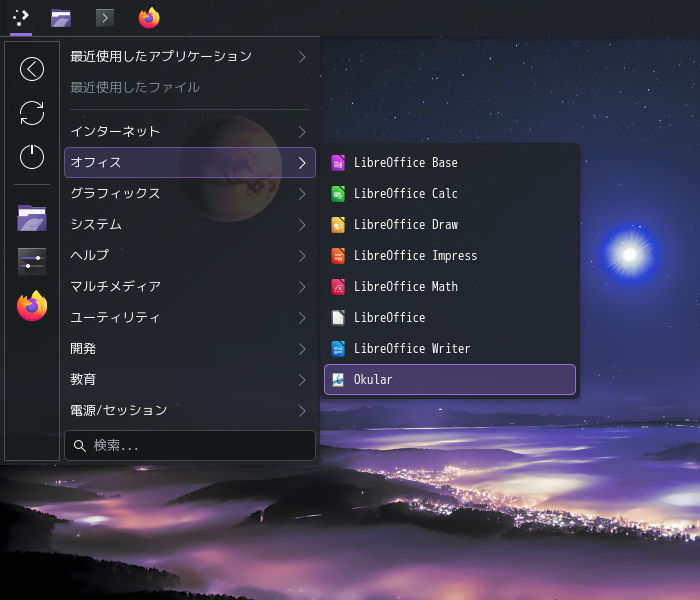This screenshot has width=700, height=600.
Task: Launch the terminal from the top panel
Action: click(x=105, y=18)
